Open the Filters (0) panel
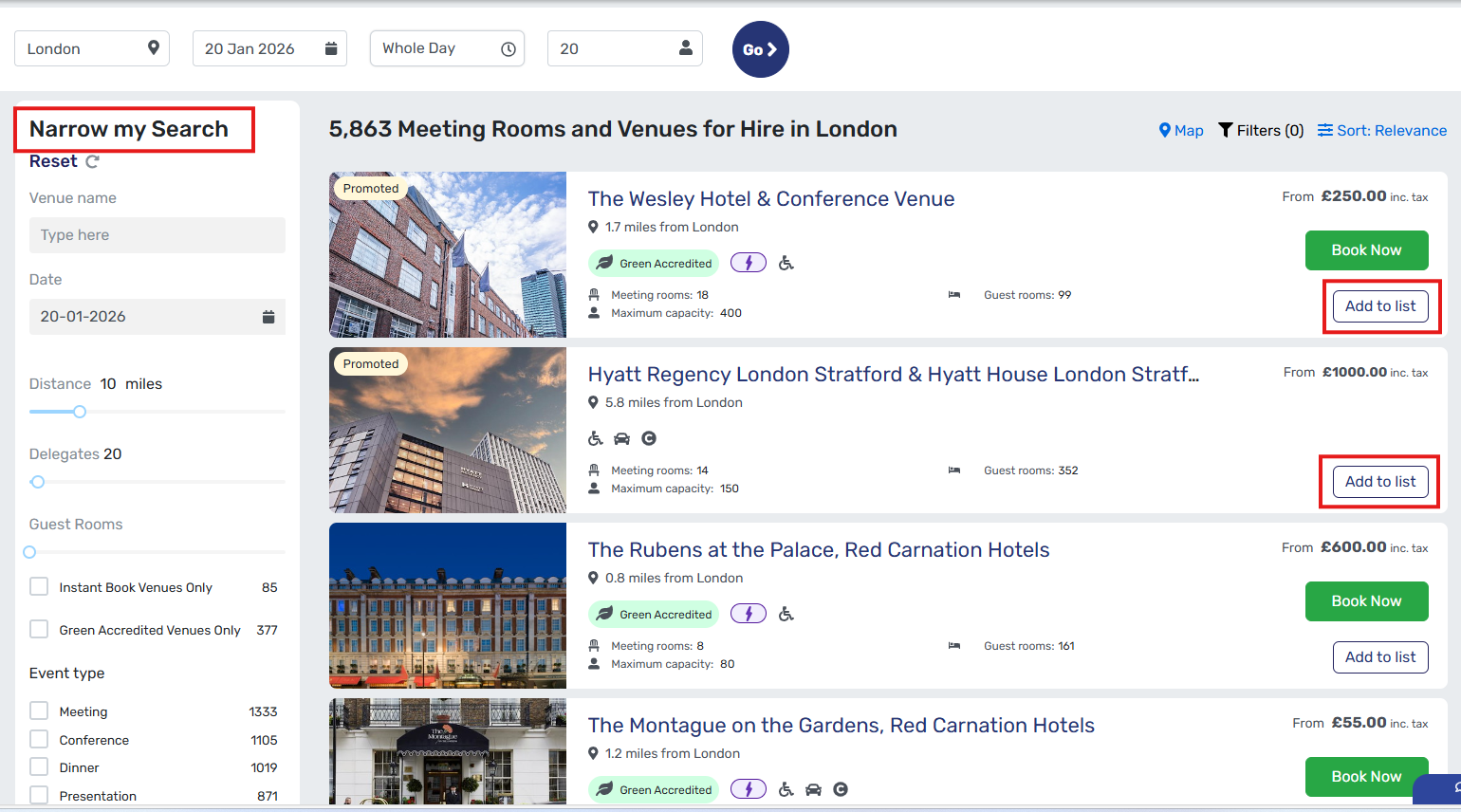Screen dimensions: 1461x812 point(1261,131)
